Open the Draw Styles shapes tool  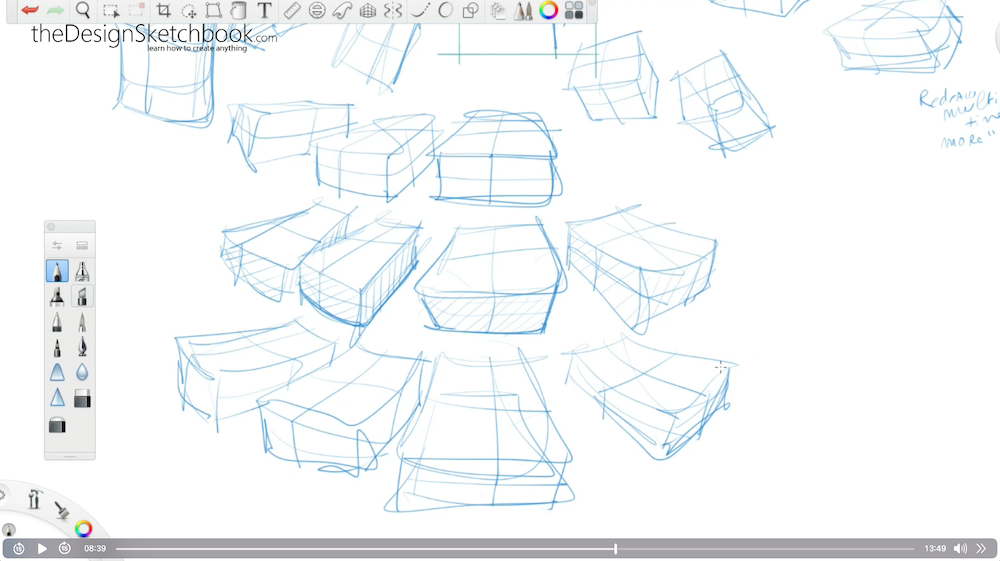point(471,10)
